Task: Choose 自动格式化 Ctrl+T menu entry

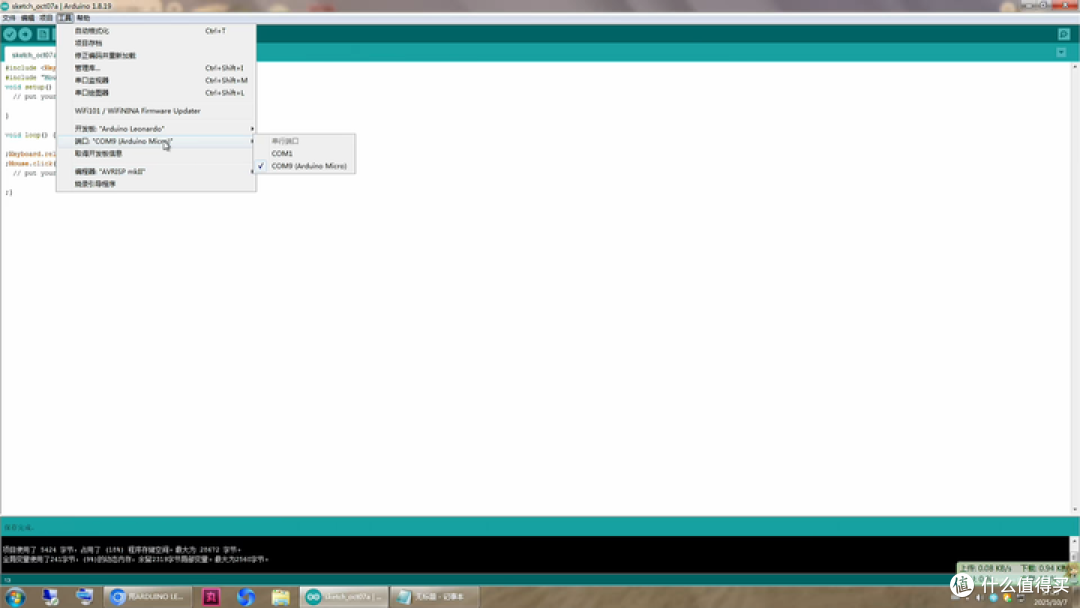Action: (x=156, y=31)
